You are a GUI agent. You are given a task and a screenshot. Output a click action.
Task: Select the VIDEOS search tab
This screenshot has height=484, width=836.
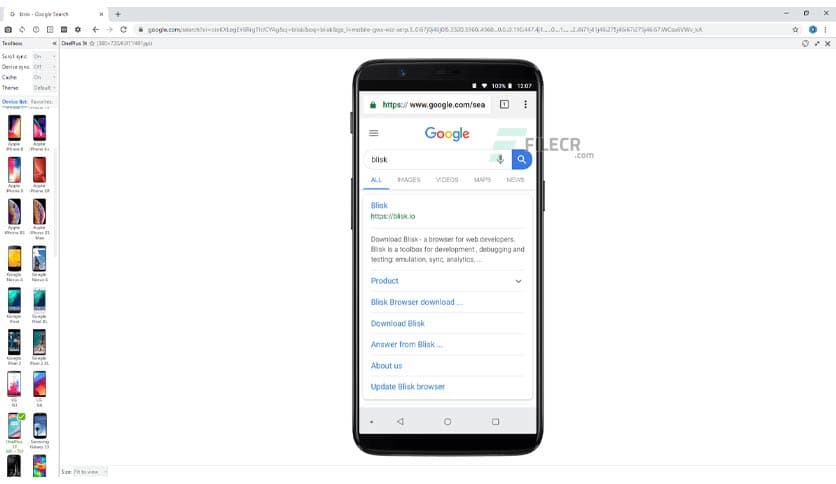click(x=447, y=180)
